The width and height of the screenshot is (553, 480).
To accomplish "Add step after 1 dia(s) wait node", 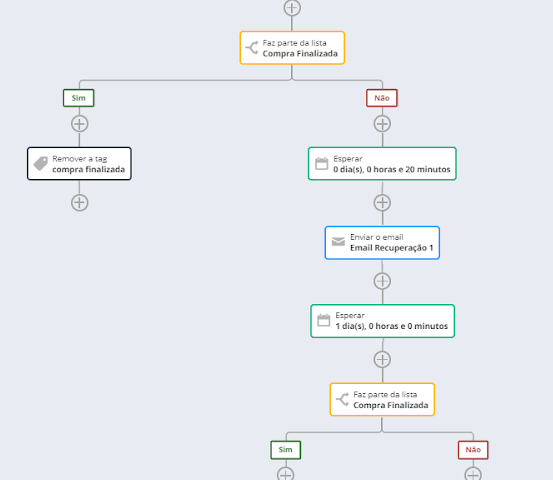I will pyautogui.click(x=382, y=360).
